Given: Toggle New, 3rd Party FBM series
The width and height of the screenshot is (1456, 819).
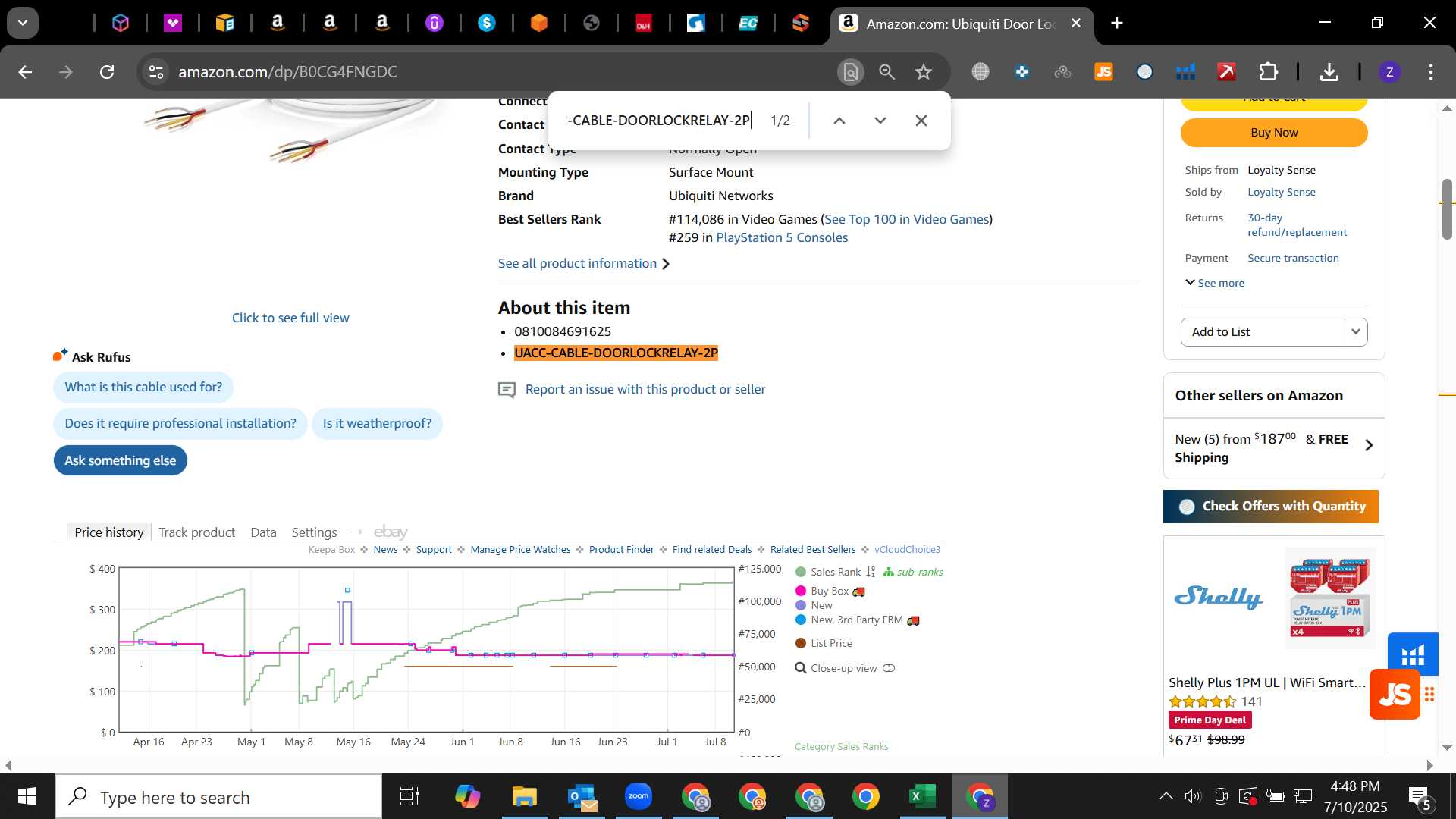Looking at the screenshot, I should coord(849,620).
